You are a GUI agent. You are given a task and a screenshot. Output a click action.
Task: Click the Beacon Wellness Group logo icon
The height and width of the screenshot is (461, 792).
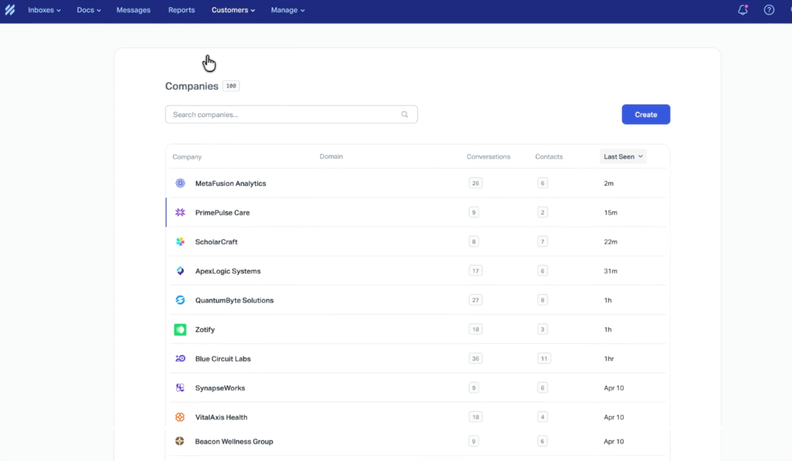(x=180, y=441)
